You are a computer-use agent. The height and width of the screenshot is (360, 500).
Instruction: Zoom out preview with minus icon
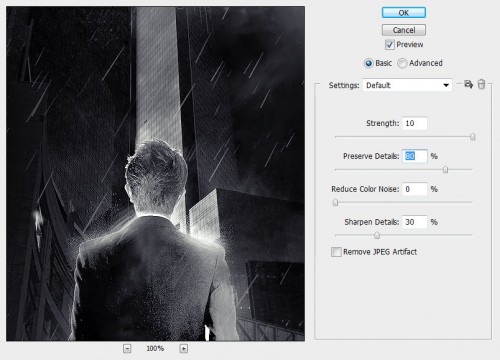[x=127, y=349]
